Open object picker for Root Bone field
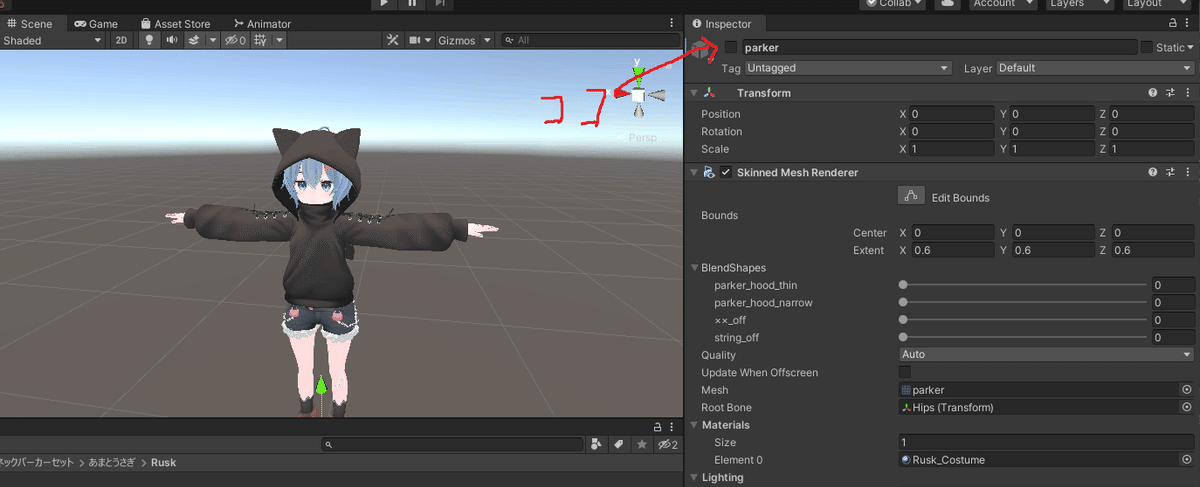The image size is (1200, 487). coord(1187,408)
